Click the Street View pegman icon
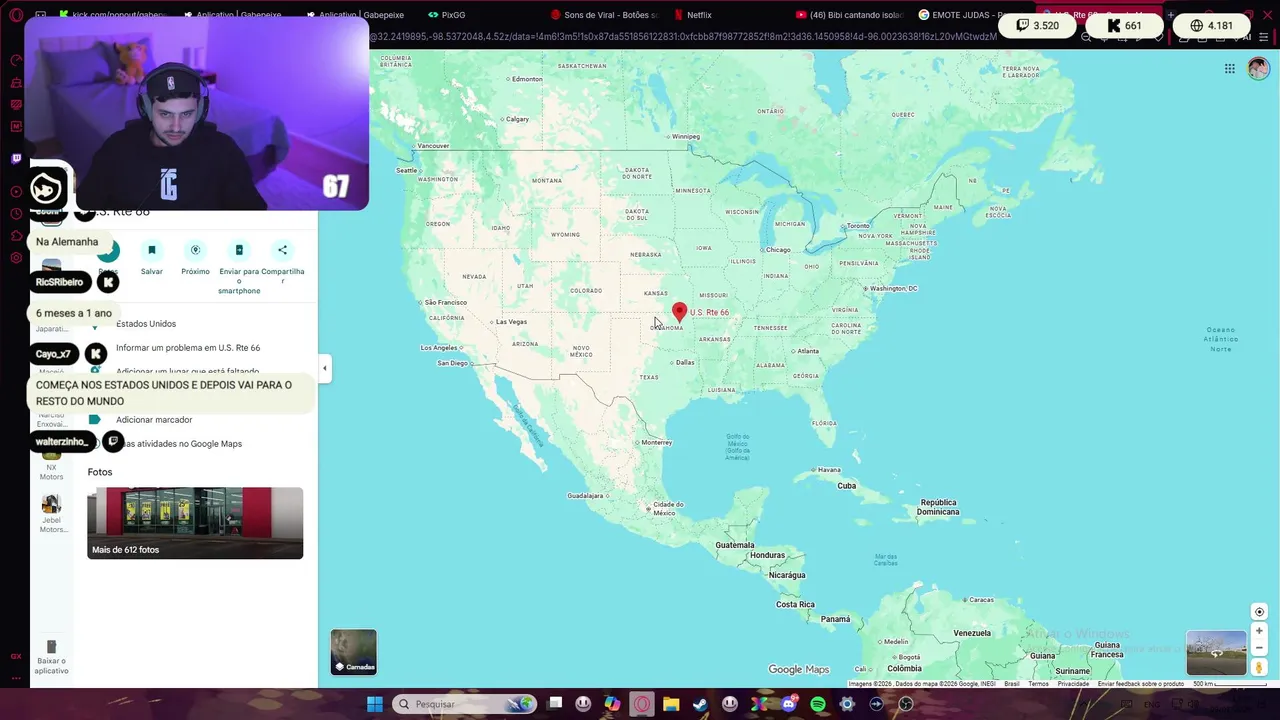 (1259, 667)
